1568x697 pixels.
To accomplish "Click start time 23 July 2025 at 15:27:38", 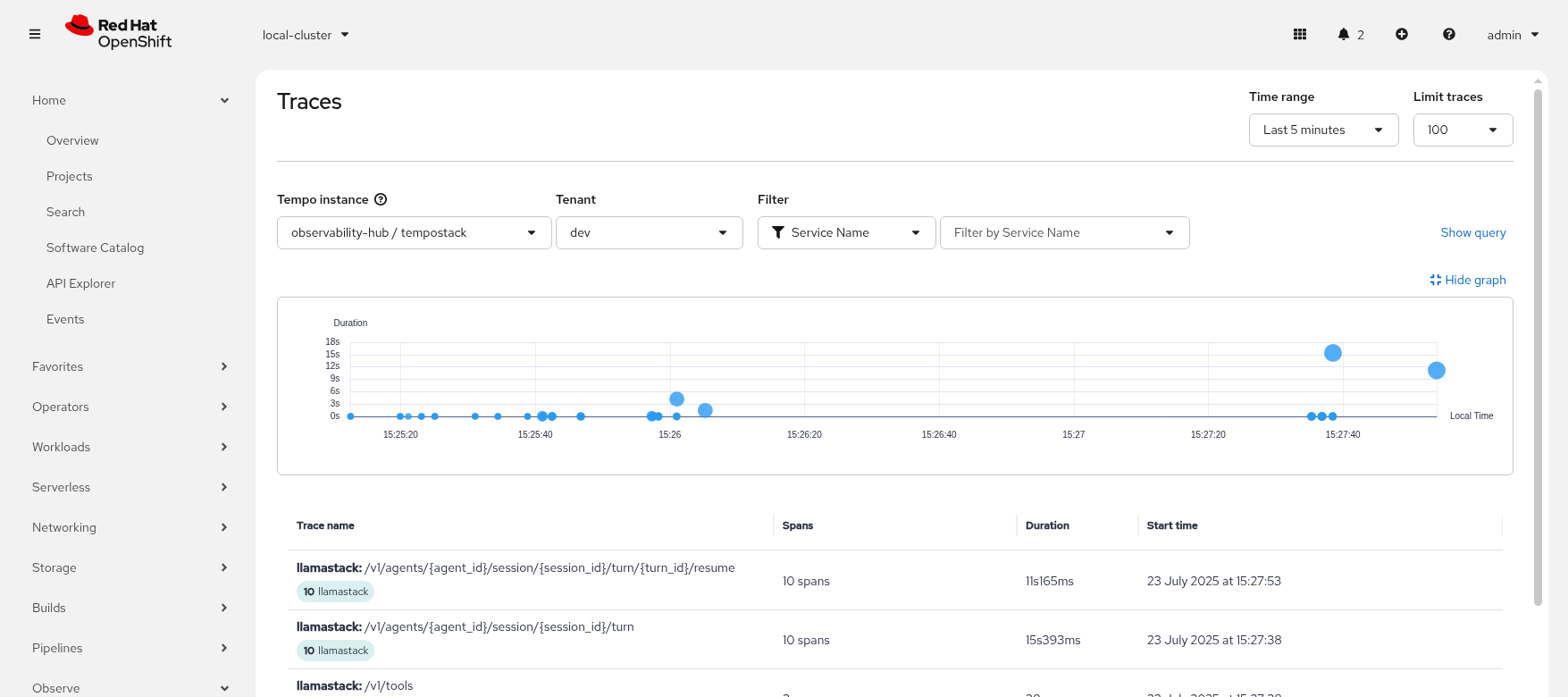I will pyautogui.click(x=1214, y=640).
